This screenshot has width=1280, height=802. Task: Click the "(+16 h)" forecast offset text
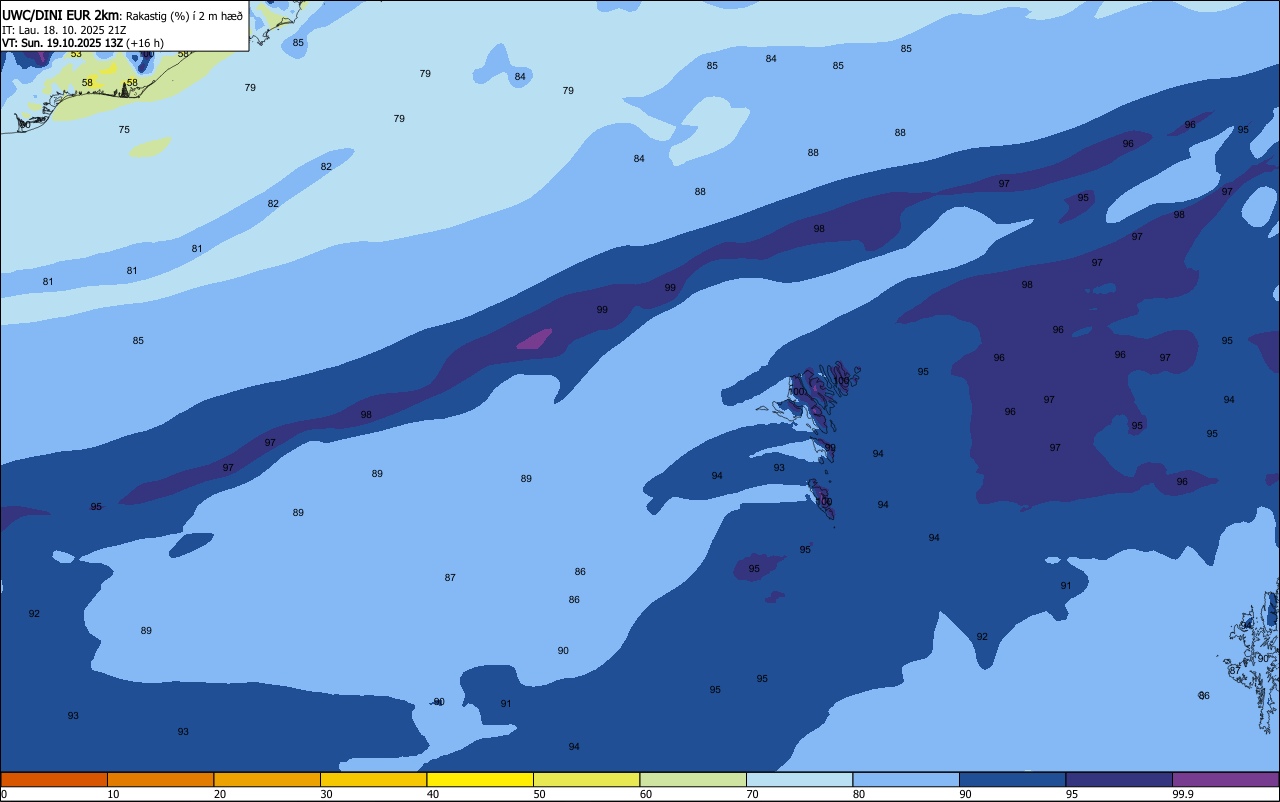(145, 43)
